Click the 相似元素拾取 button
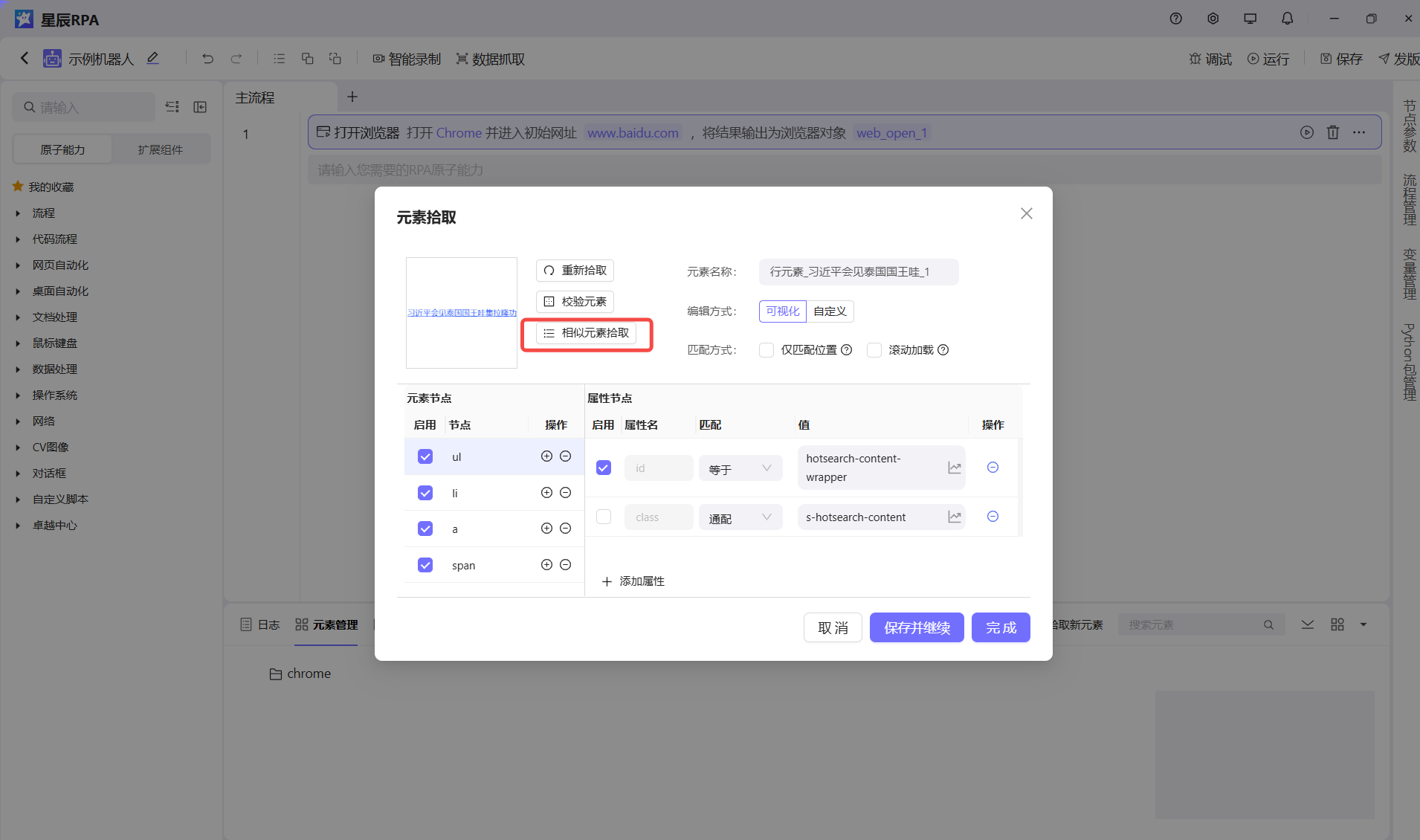Screen dimensions: 1420x840 tap(587, 333)
